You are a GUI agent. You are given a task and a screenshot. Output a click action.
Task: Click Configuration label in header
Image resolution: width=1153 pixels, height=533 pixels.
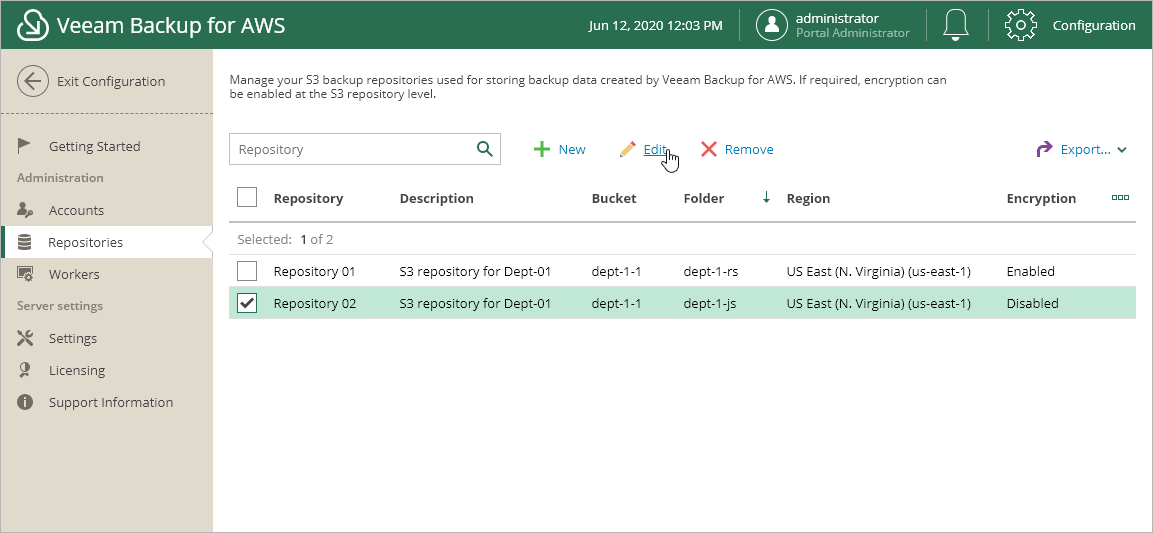(1094, 25)
